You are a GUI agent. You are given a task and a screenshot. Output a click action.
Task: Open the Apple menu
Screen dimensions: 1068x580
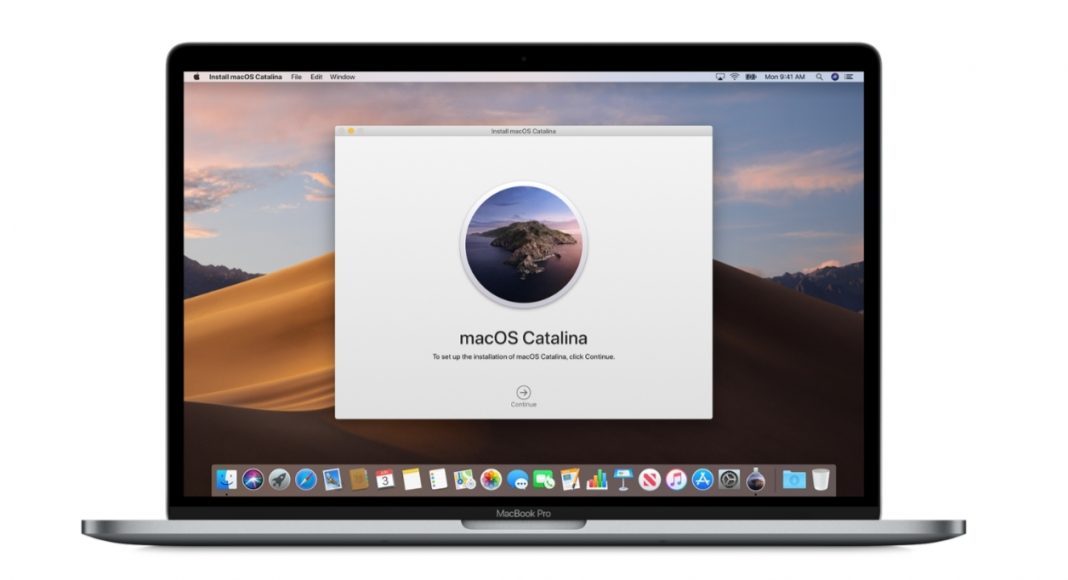coord(196,77)
